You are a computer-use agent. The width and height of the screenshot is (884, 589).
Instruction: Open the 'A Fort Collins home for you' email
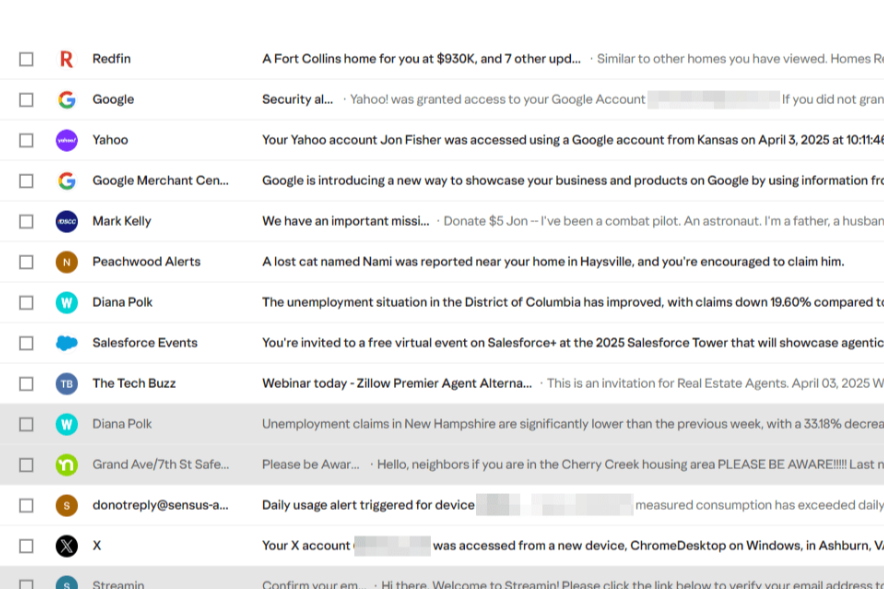421,59
